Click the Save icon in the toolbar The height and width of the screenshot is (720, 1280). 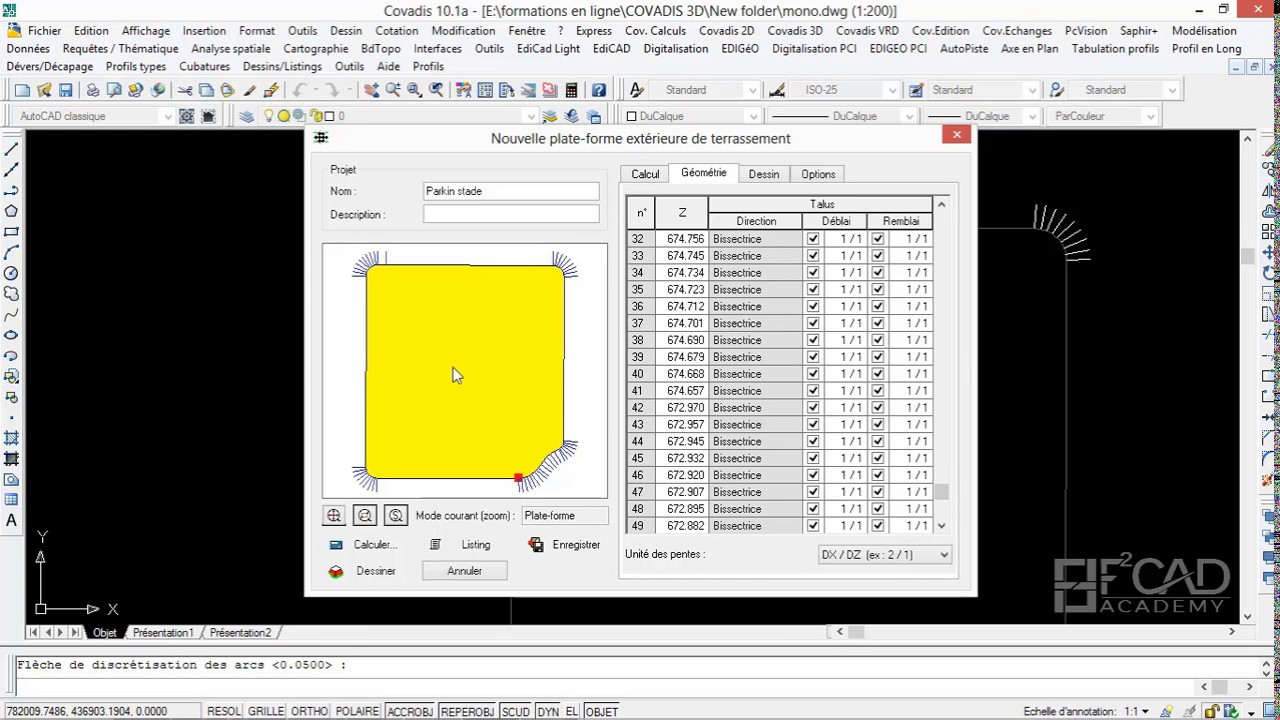66,90
